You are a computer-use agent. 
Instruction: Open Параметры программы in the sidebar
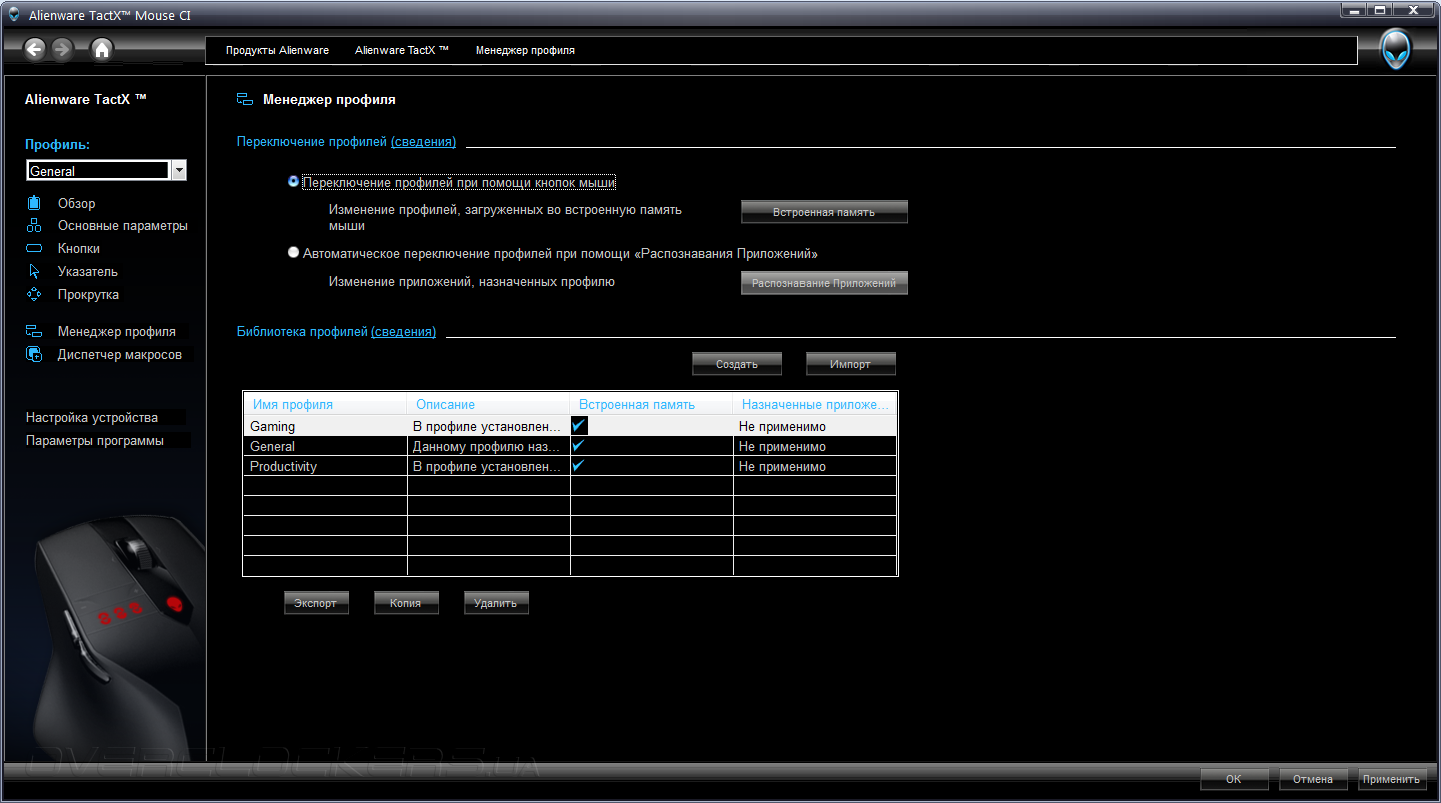[95, 440]
